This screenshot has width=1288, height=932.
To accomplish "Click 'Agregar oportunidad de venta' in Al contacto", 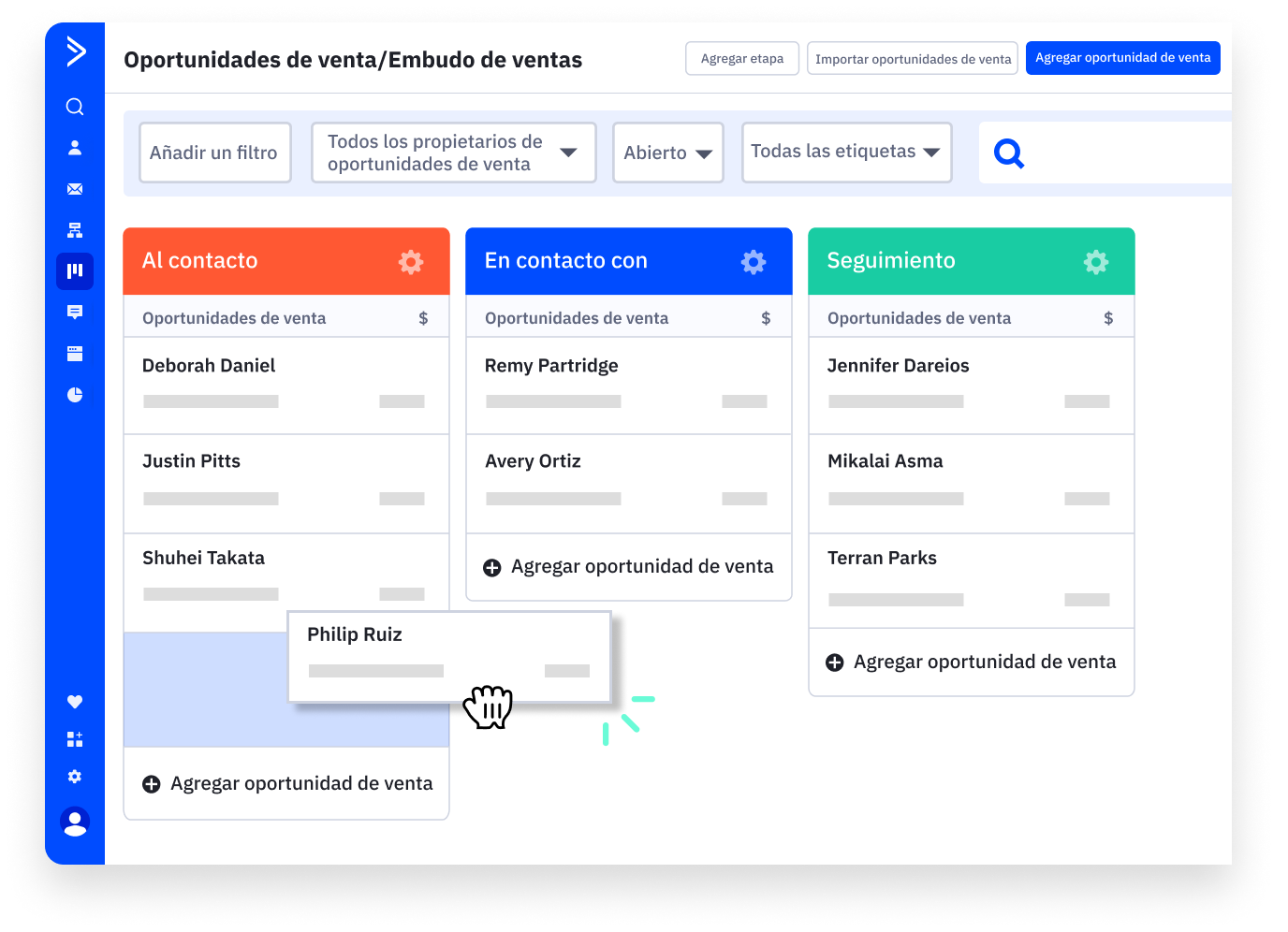I will (x=301, y=784).
